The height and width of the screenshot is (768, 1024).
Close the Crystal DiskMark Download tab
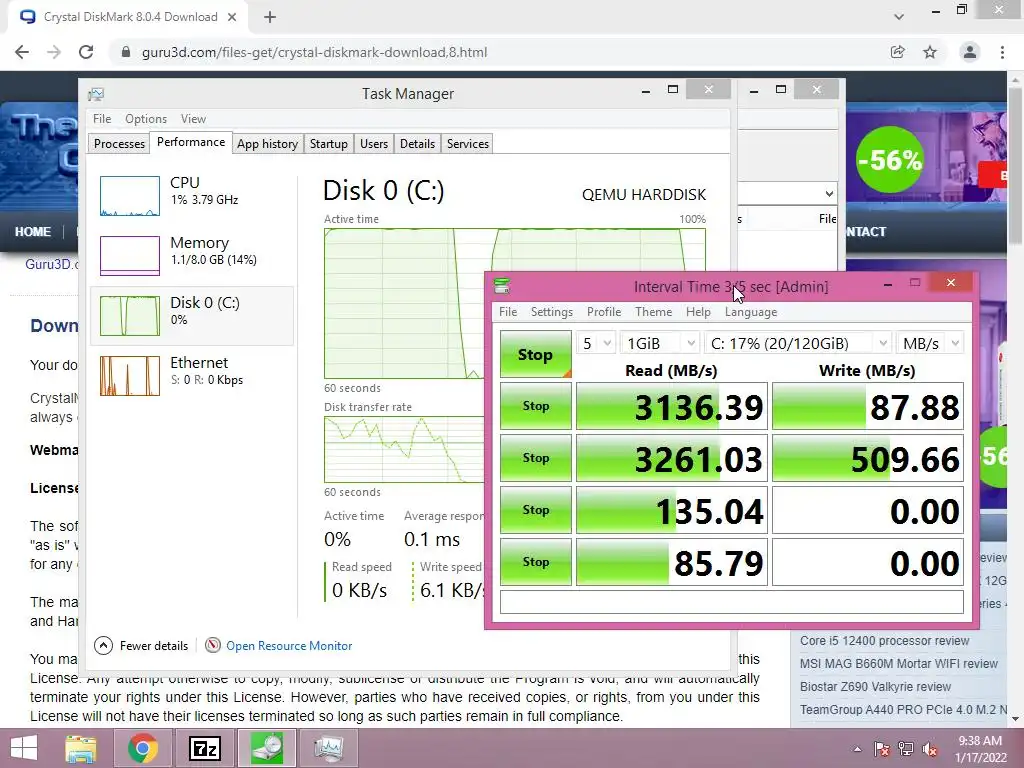[232, 17]
